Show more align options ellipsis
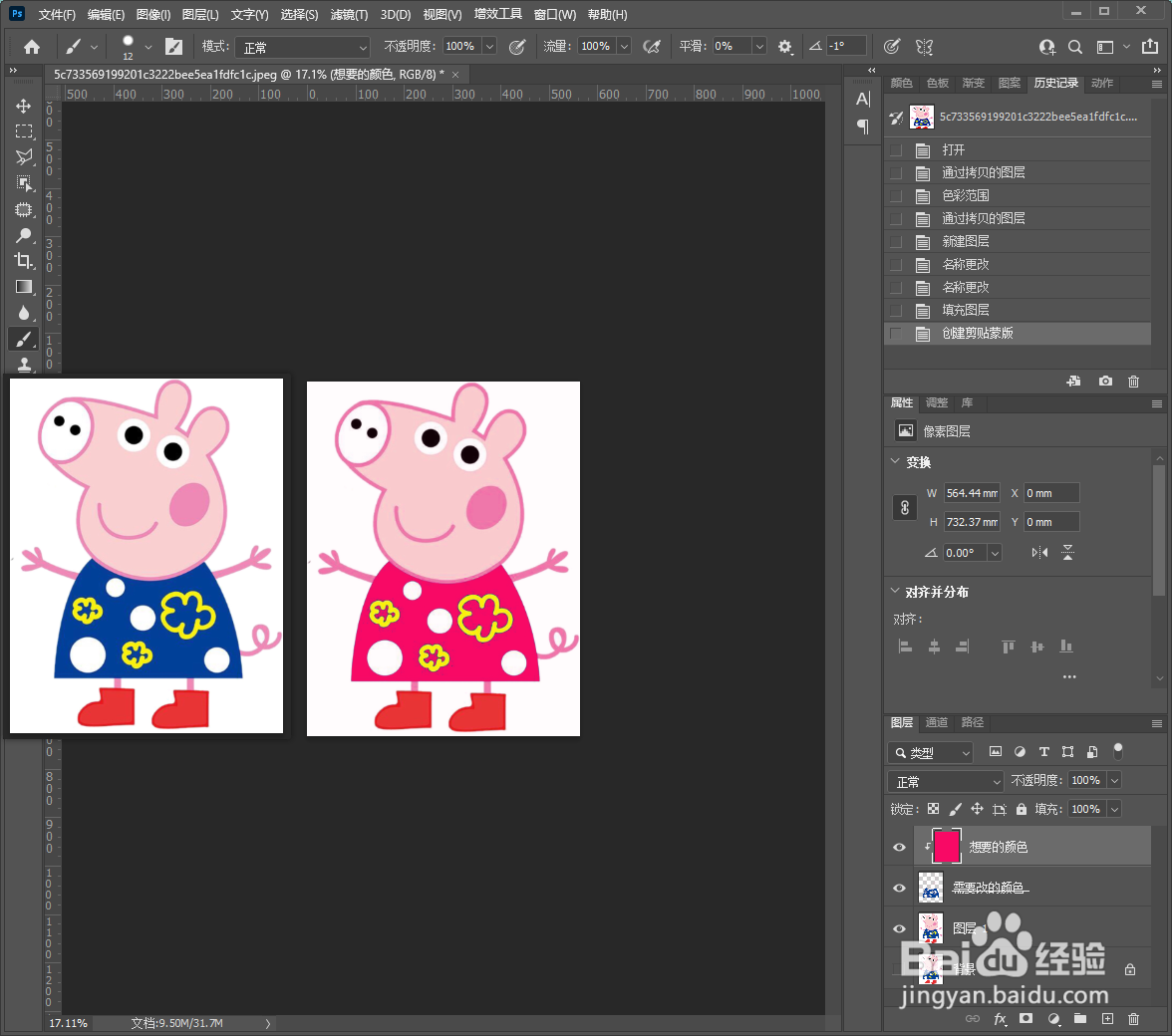This screenshot has height=1036, width=1172. point(1069,676)
